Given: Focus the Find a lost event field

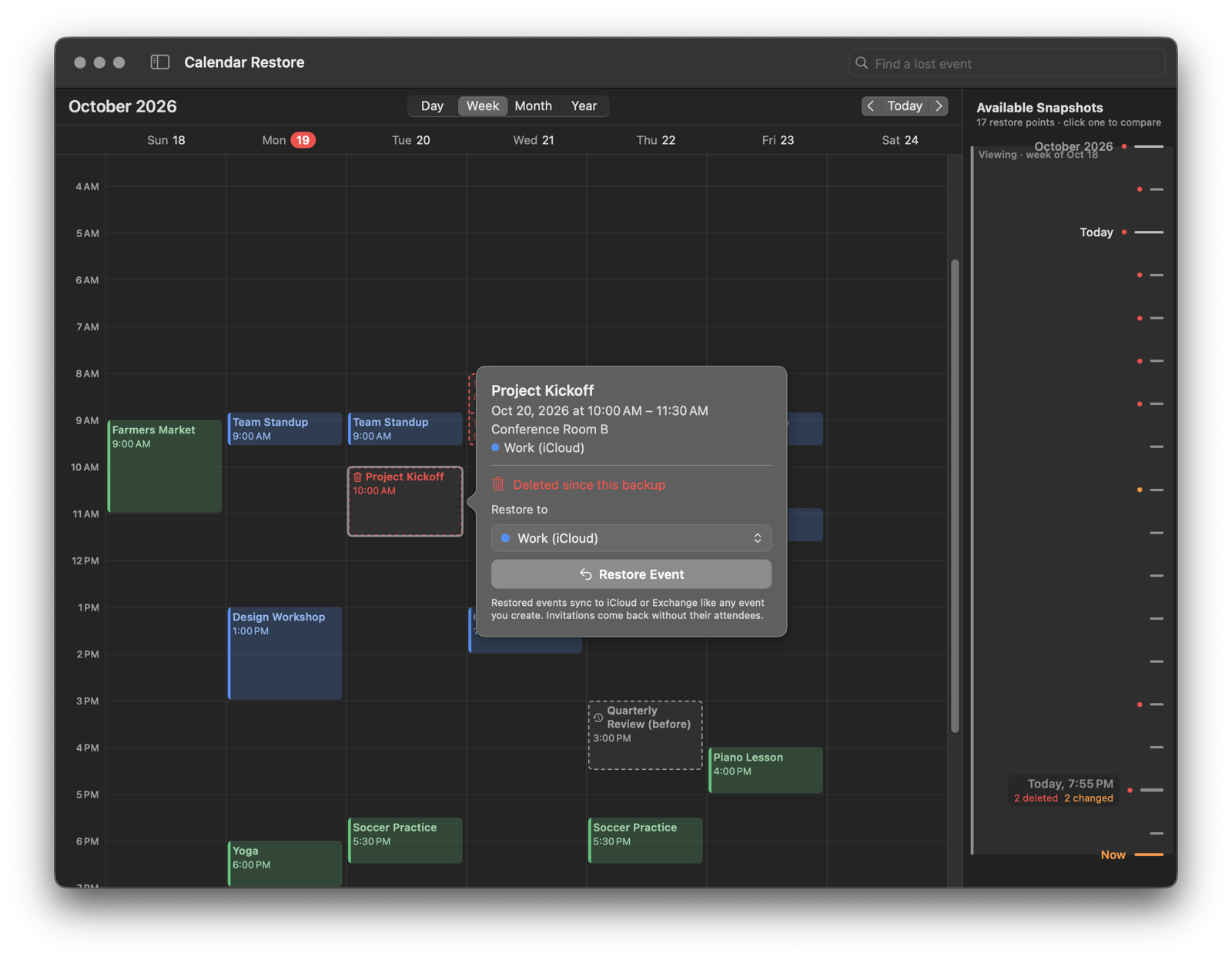Looking at the screenshot, I should pos(1007,63).
